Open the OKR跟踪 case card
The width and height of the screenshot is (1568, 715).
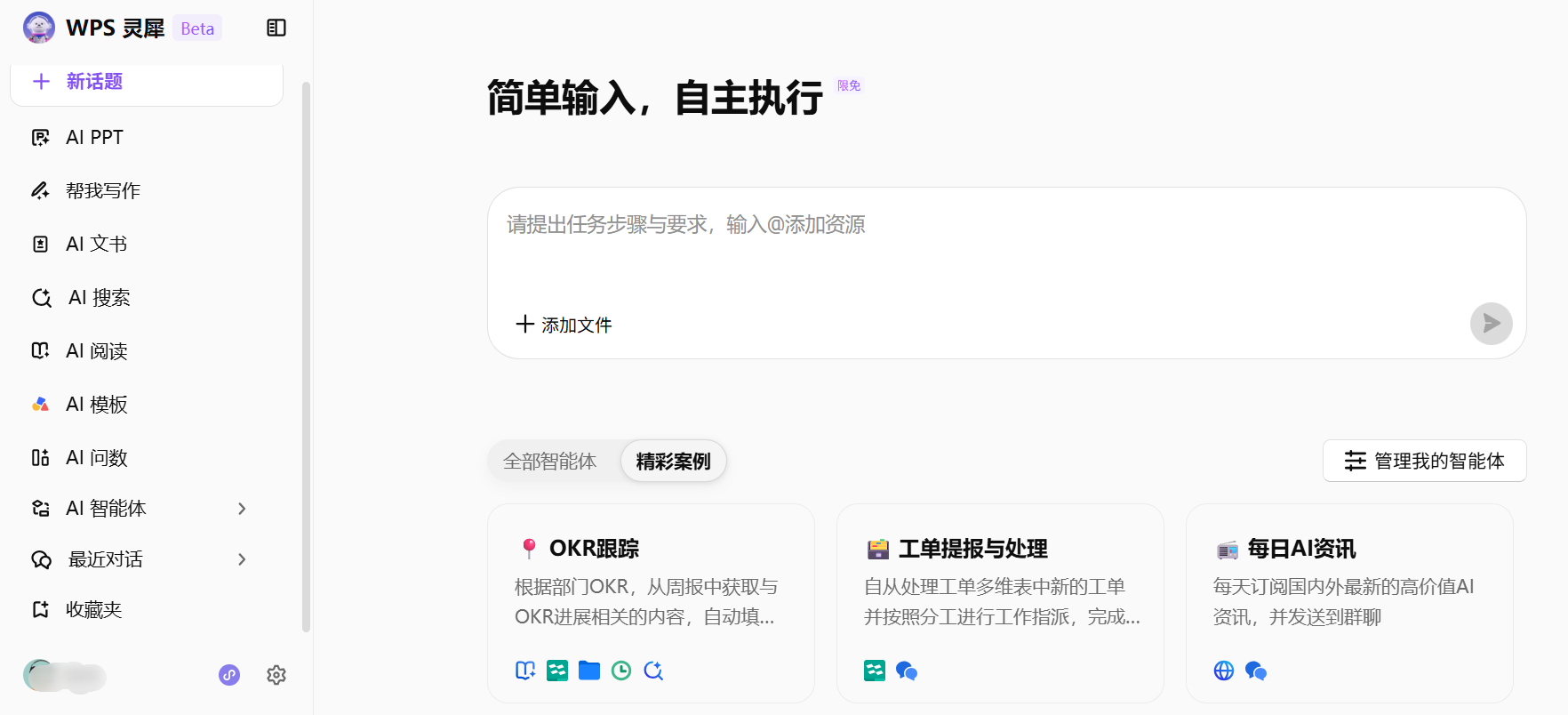click(651, 603)
